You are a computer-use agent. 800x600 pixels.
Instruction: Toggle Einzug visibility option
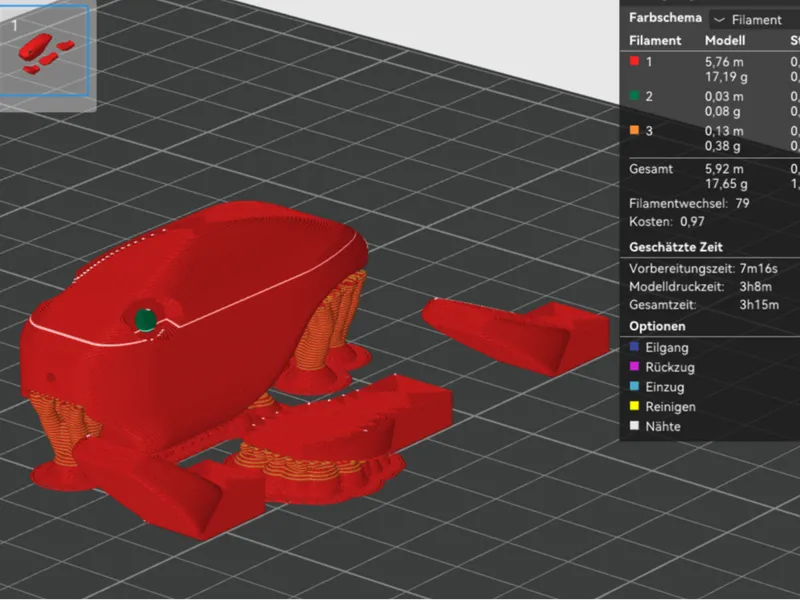point(634,386)
